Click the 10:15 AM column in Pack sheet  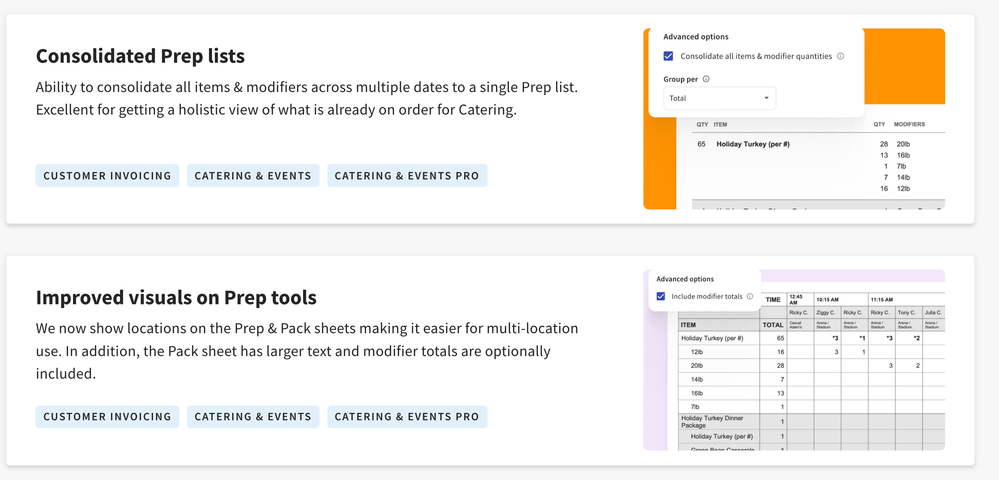click(827, 299)
